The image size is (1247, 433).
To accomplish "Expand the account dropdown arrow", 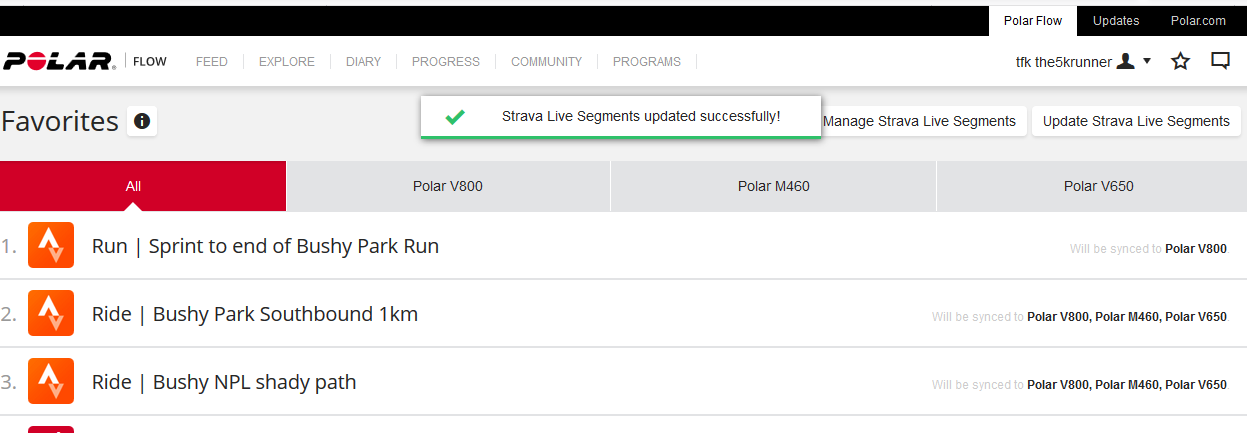I will pos(1147,61).
